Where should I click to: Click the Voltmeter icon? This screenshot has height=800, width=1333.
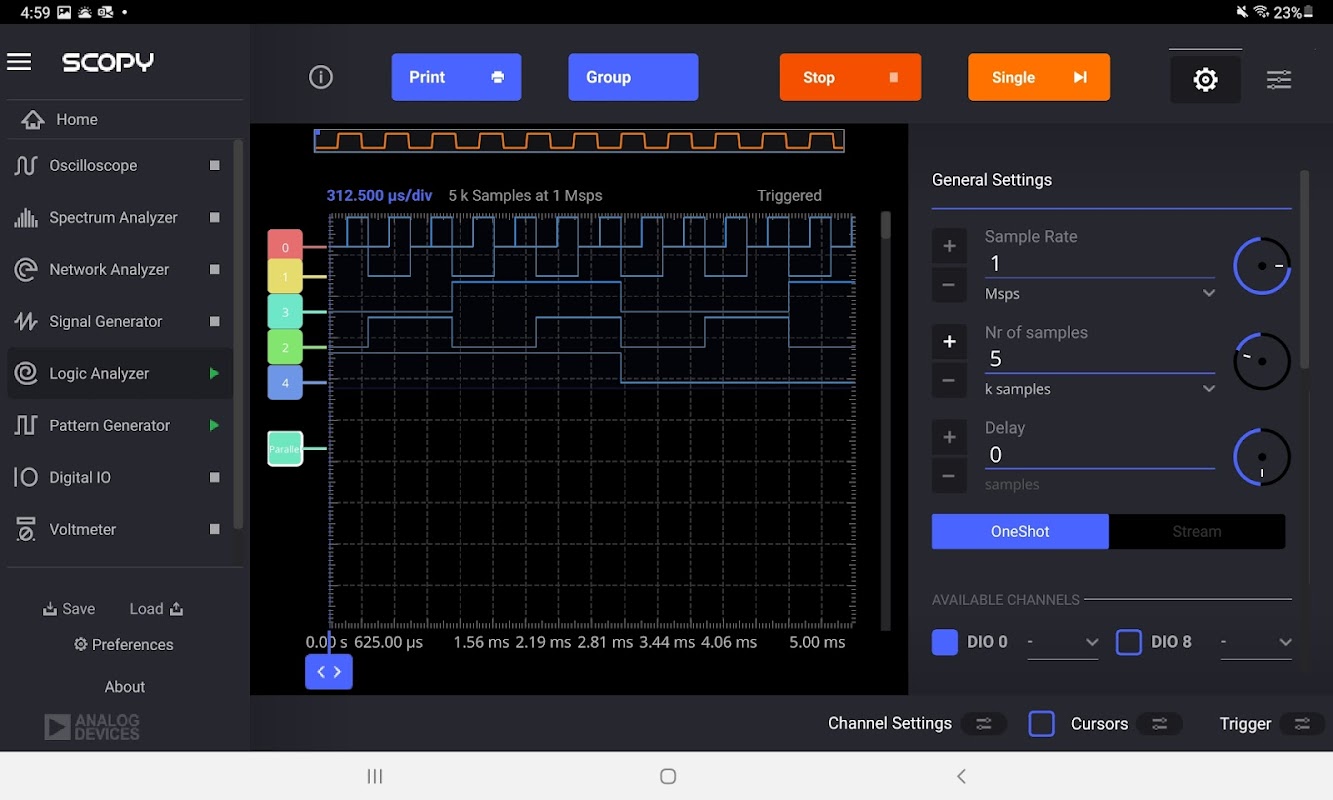pos(25,529)
